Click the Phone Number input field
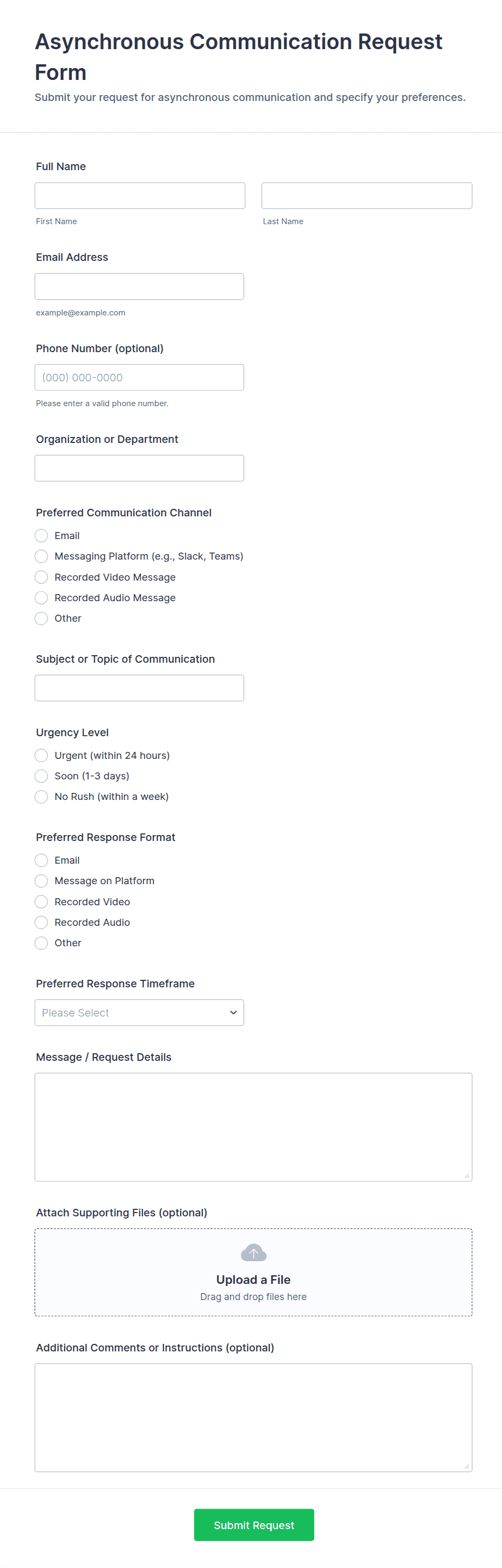 pyautogui.click(x=139, y=378)
